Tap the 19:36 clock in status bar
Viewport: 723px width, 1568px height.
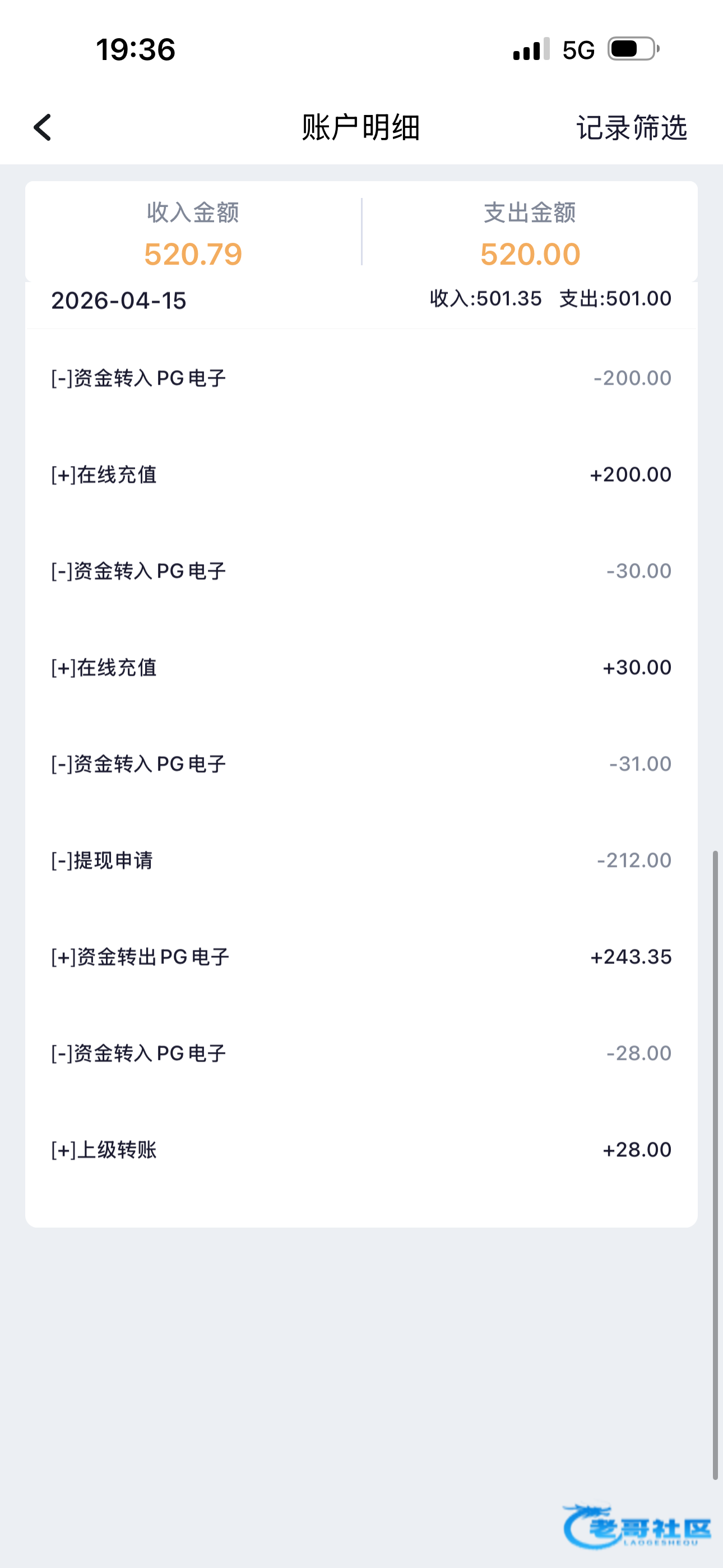tap(136, 49)
